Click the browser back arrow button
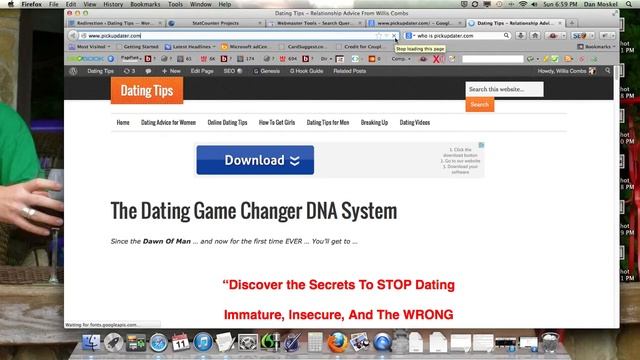This screenshot has width=640, height=360. (x=72, y=36)
